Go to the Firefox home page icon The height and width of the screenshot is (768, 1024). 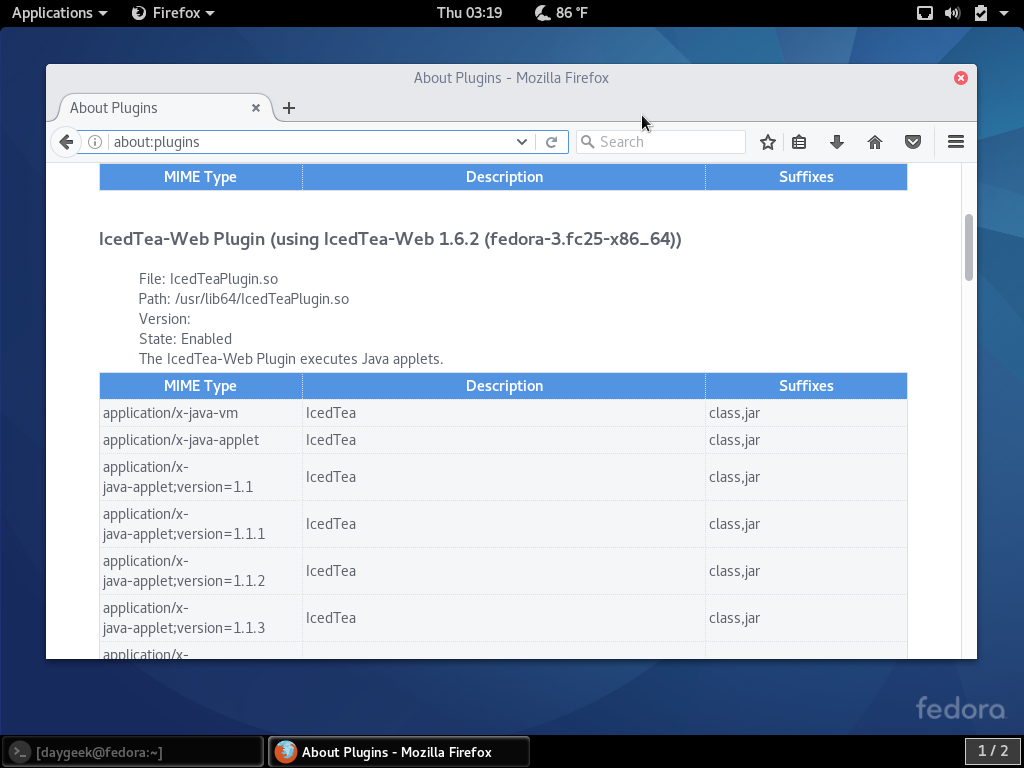pyautogui.click(x=874, y=142)
